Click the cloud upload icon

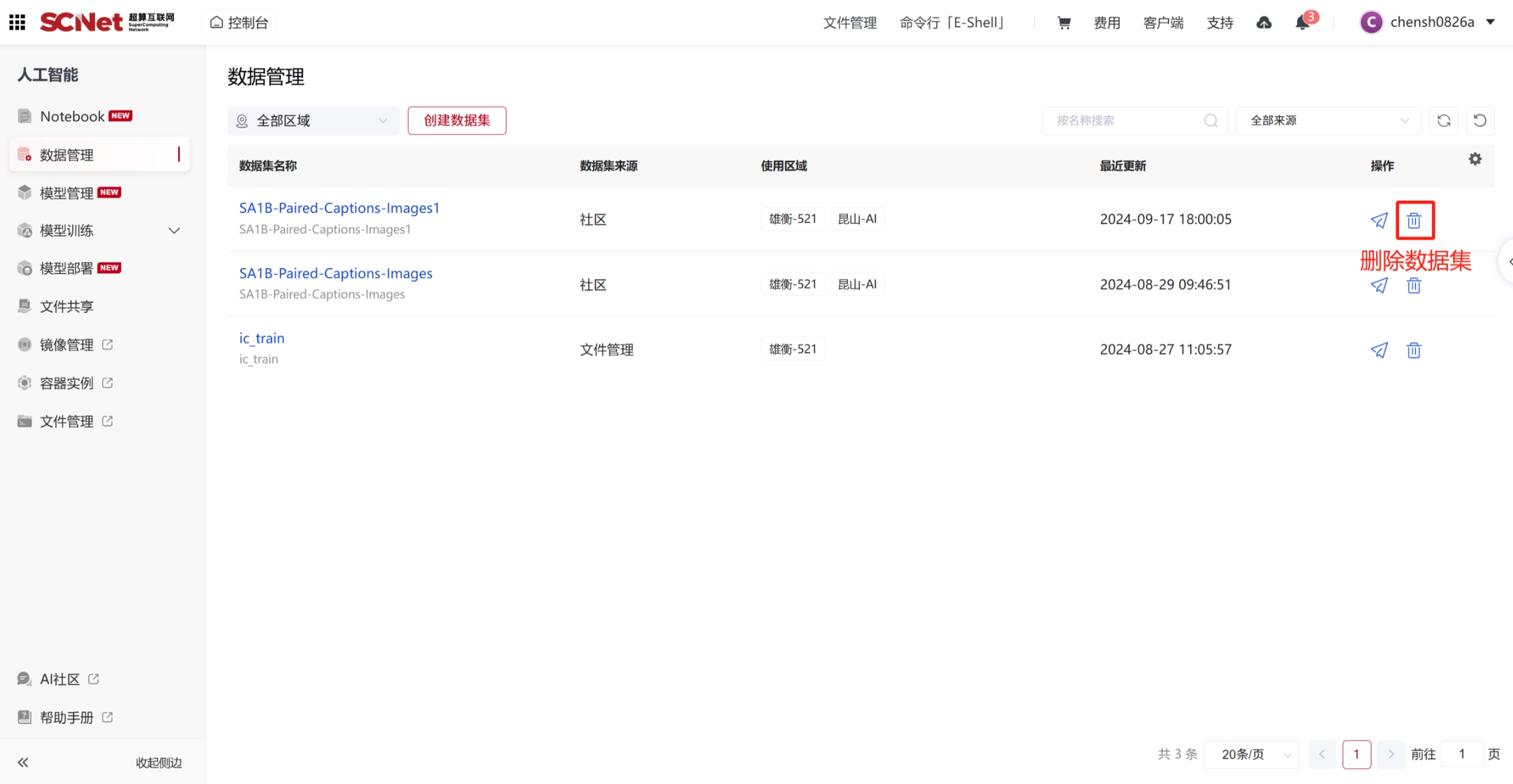click(1264, 23)
